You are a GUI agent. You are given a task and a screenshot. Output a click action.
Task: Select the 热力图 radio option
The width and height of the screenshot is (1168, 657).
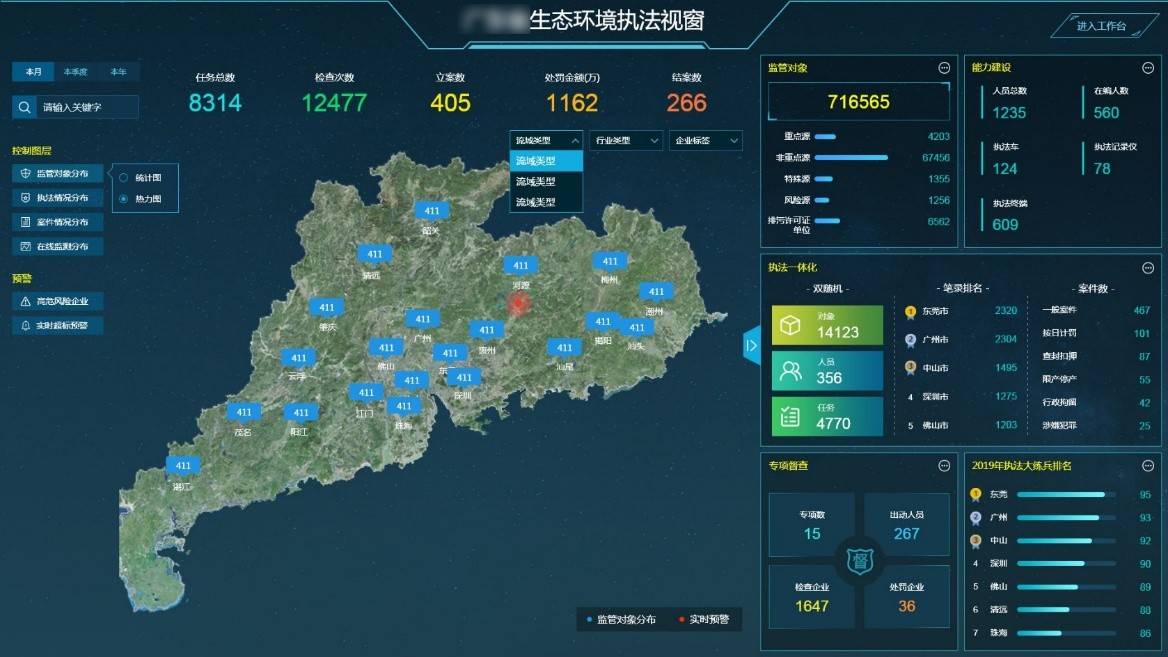[x=124, y=199]
